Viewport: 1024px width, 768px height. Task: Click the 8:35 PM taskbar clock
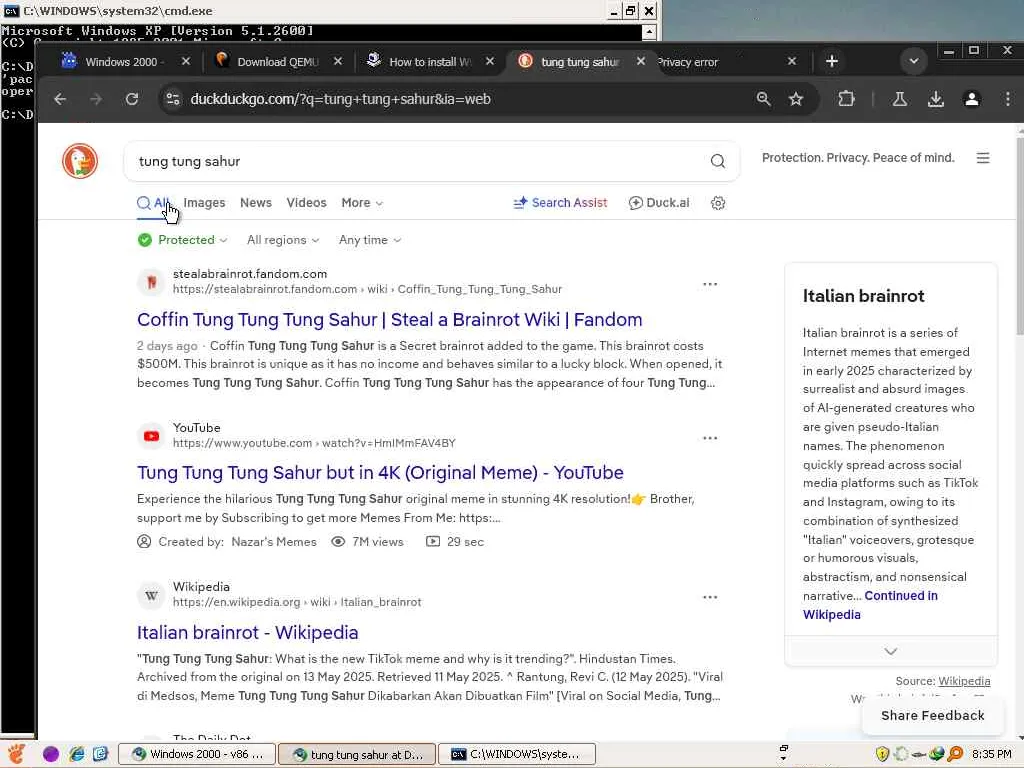[991, 754]
